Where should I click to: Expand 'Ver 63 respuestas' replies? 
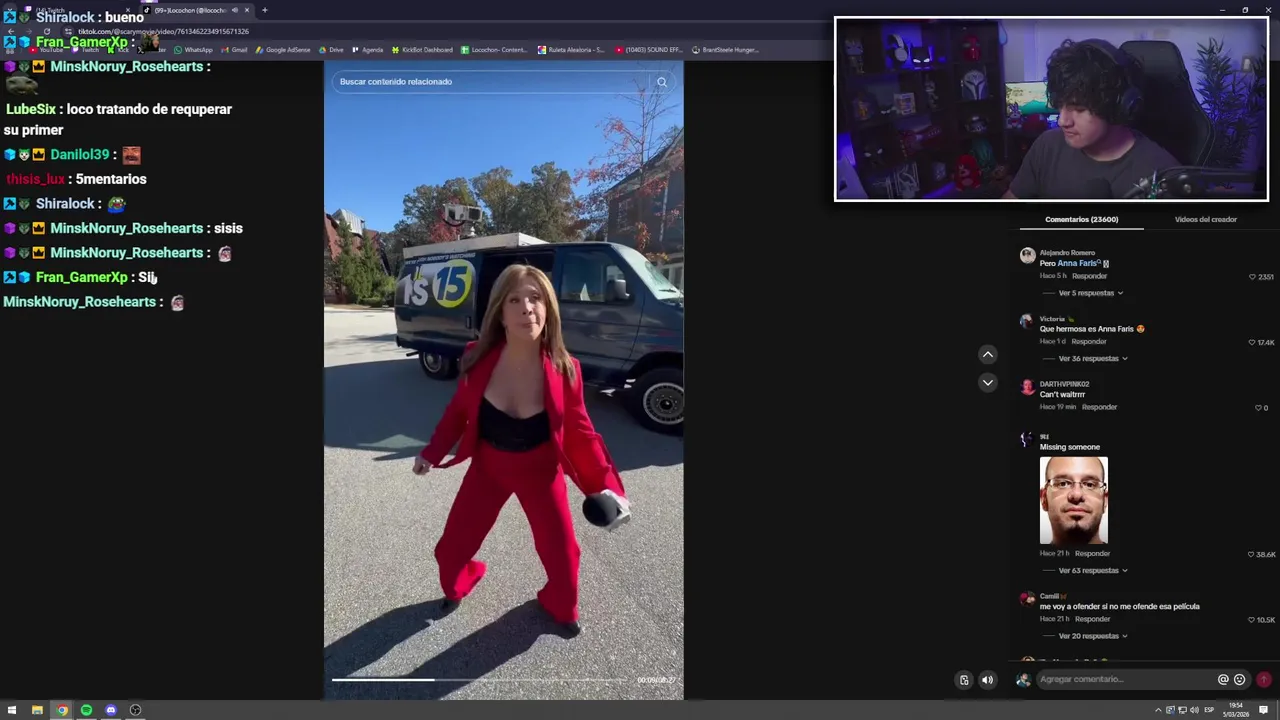click(1092, 570)
